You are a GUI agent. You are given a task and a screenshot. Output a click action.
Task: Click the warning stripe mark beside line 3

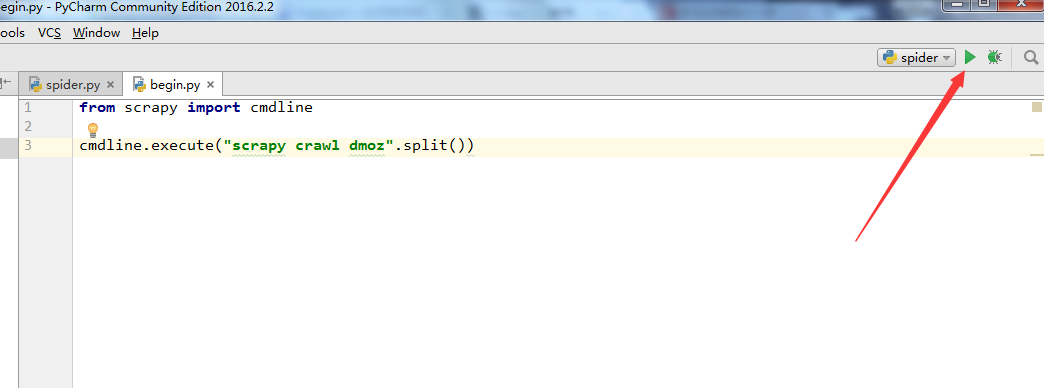1037,155
